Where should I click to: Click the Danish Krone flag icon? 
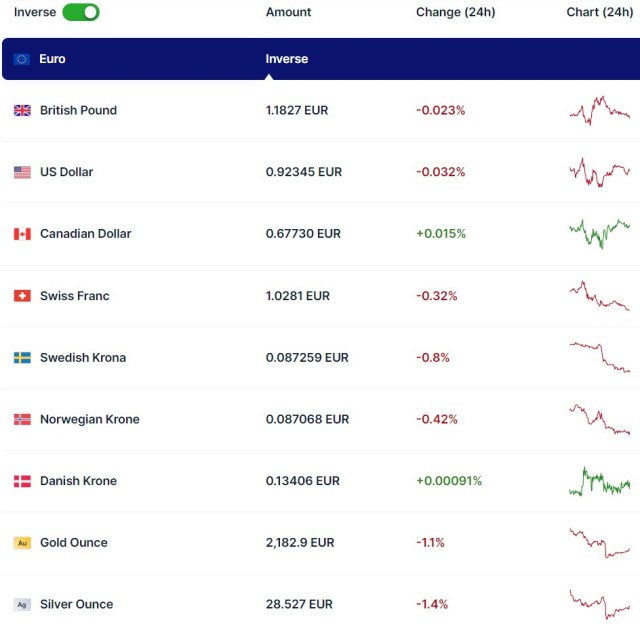(22, 481)
